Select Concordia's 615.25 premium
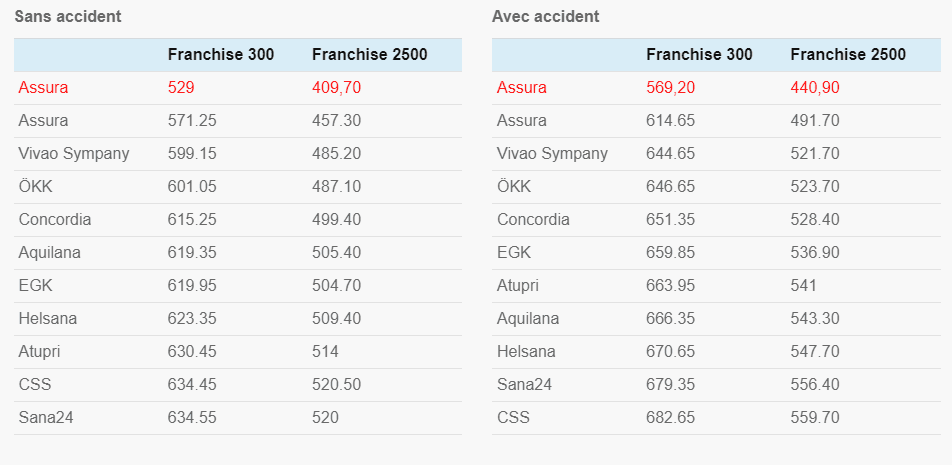The image size is (952, 465). click(x=192, y=220)
